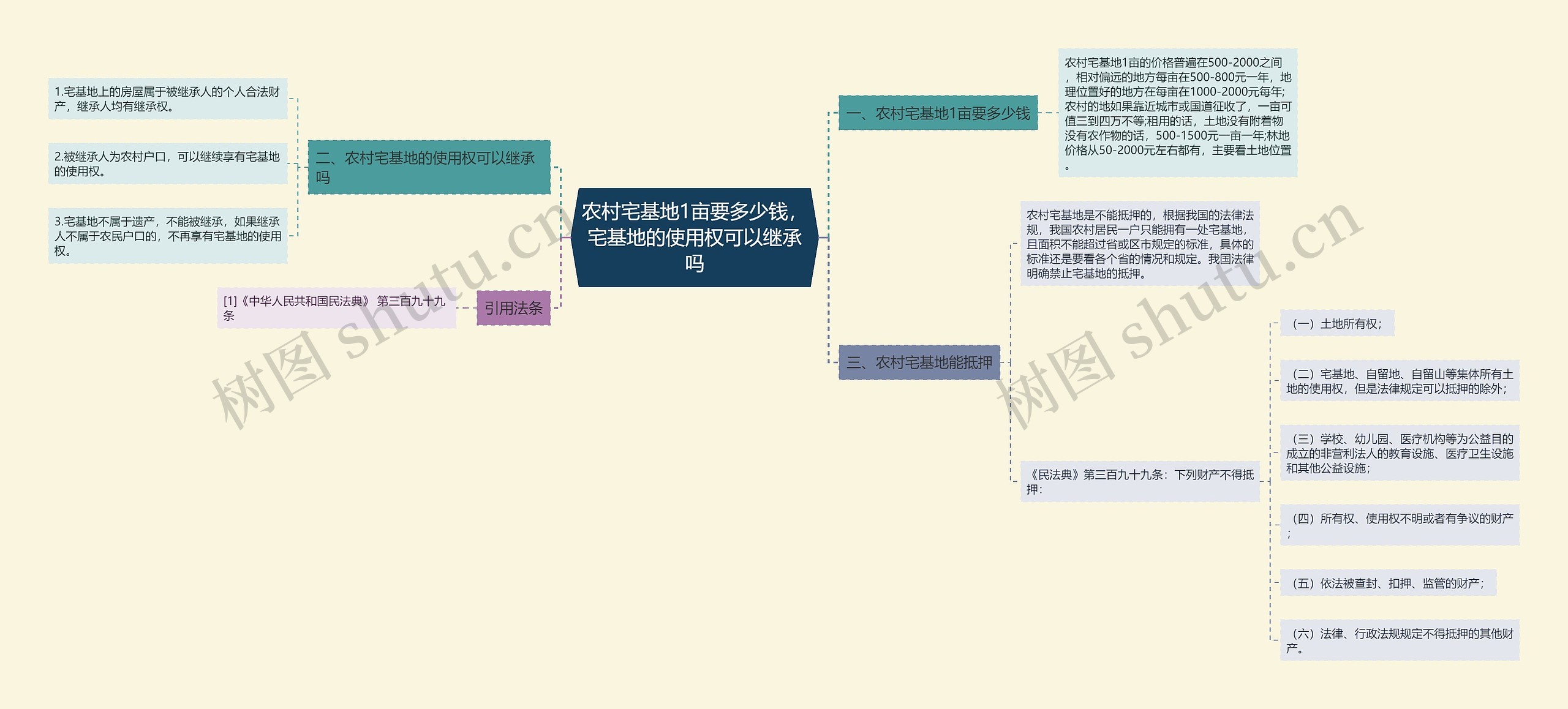The height and width of the screenshot is (709, 1568).
Task: Click the (四)所有权、使用权不明 leaf node
Action: [x=1399, y=525]
